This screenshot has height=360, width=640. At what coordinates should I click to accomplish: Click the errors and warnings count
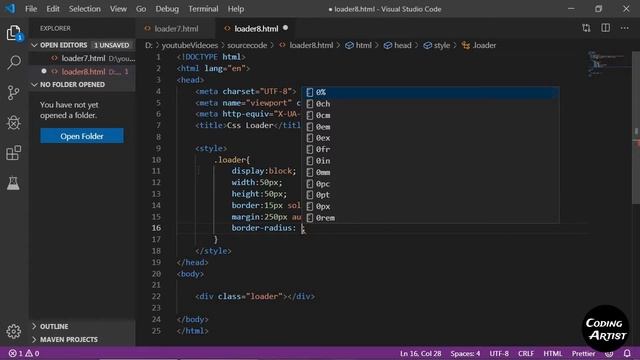(24, 353)
